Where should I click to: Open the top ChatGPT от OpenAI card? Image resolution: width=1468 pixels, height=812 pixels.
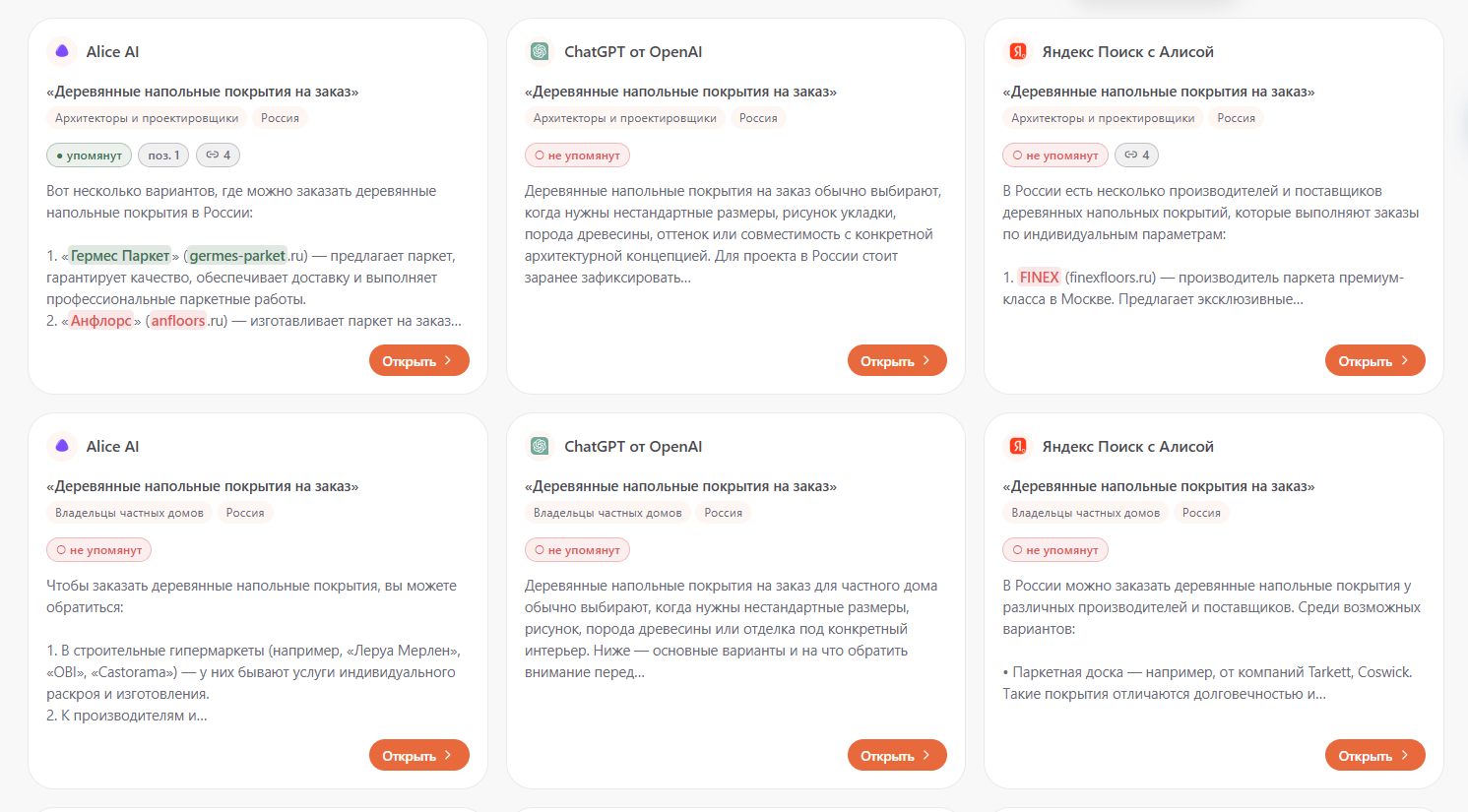point(897,360)
